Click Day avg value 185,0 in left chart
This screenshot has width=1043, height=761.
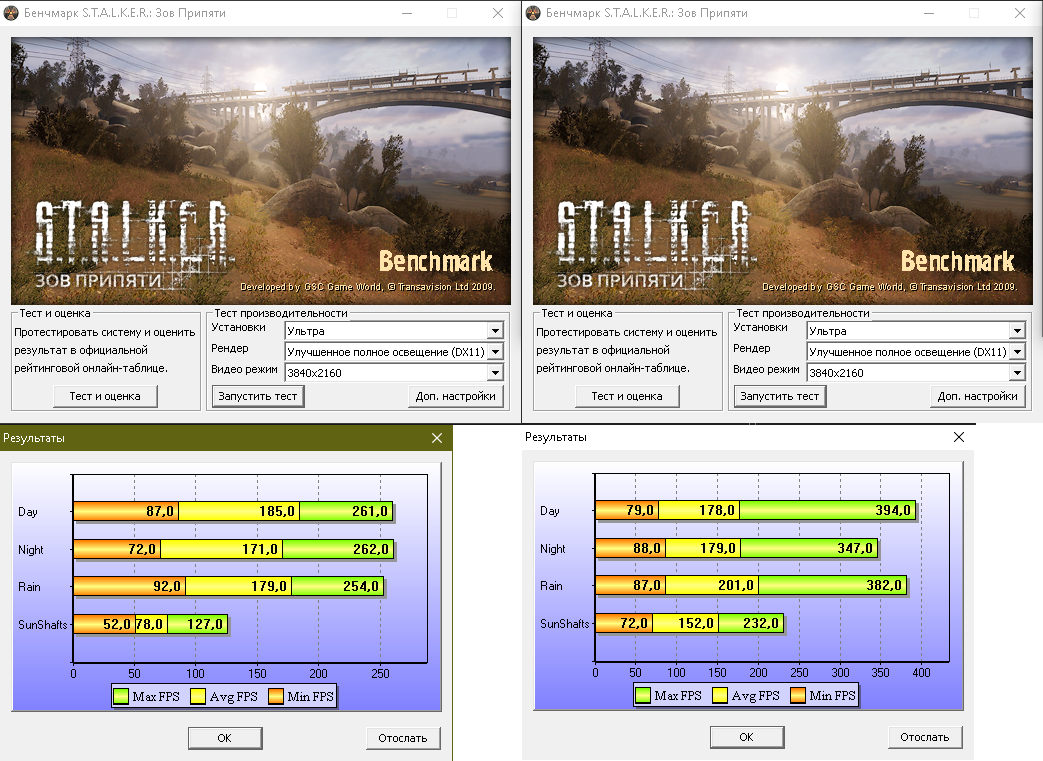(277, 512)
